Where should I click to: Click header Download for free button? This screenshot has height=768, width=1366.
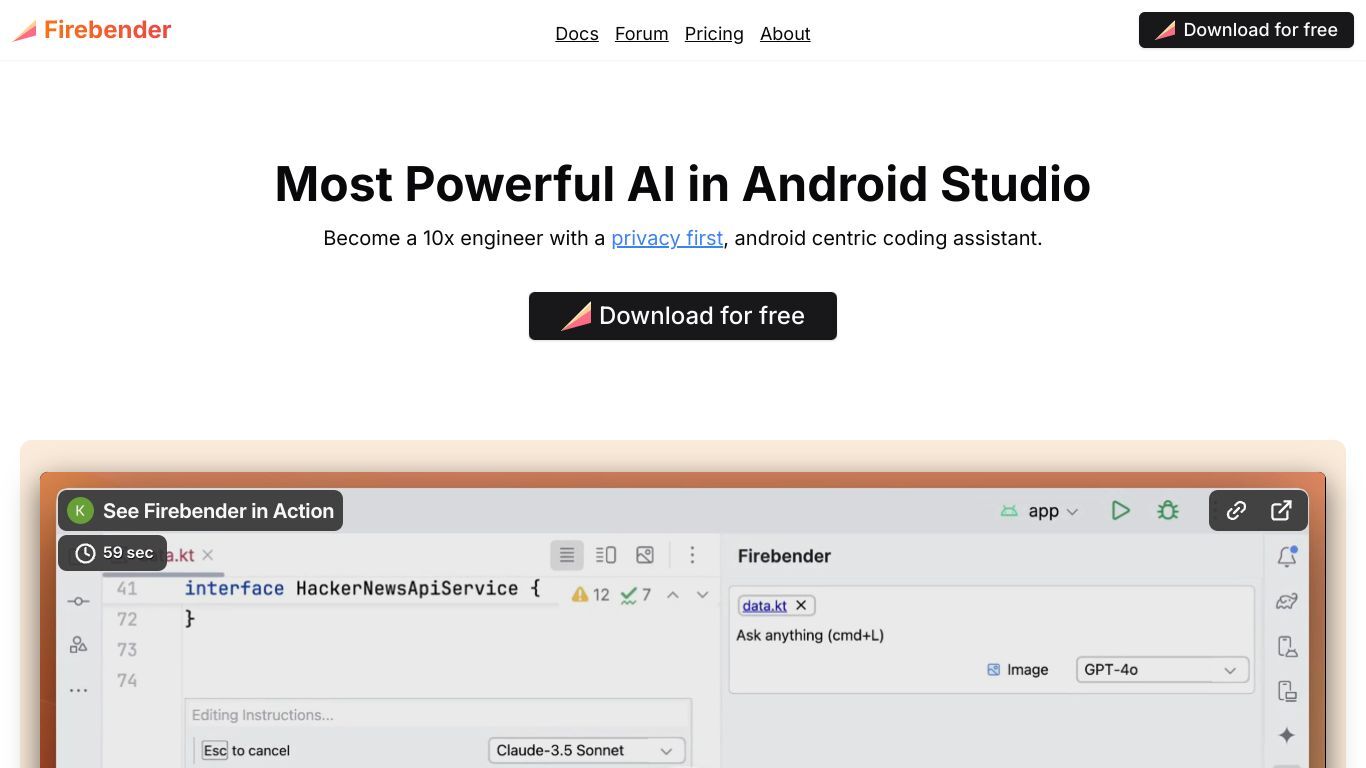tap(1246, 30)
